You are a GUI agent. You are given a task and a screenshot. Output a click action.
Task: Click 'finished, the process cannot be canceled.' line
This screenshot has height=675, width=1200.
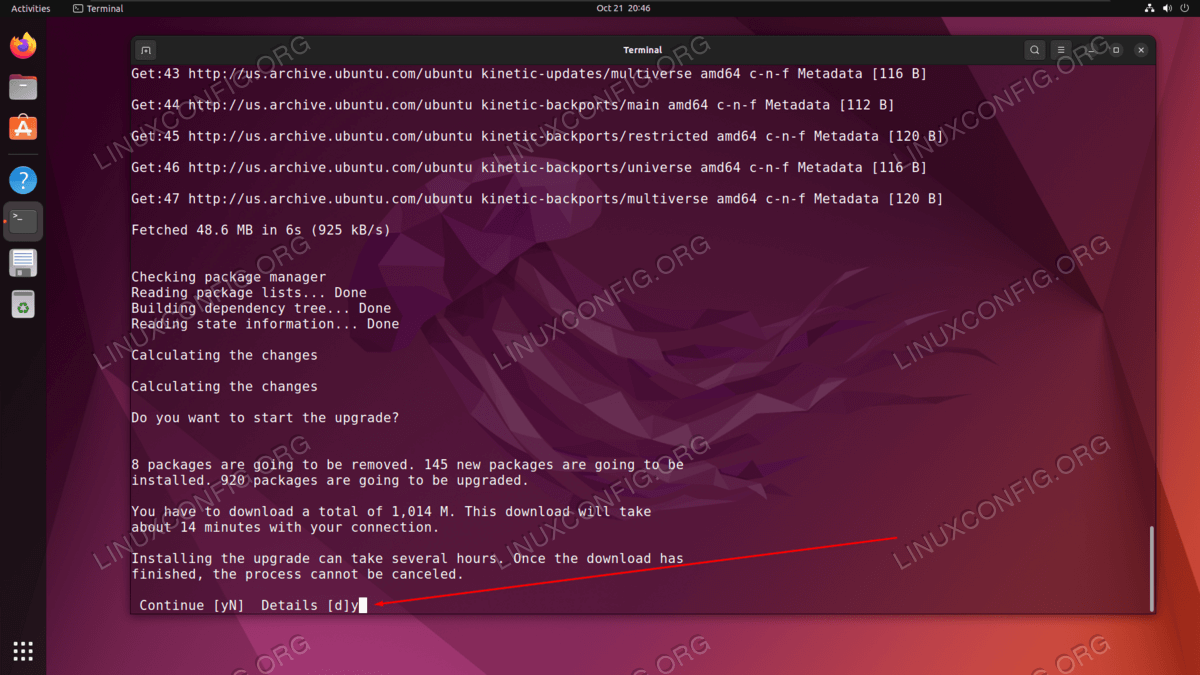pos(297,574)
